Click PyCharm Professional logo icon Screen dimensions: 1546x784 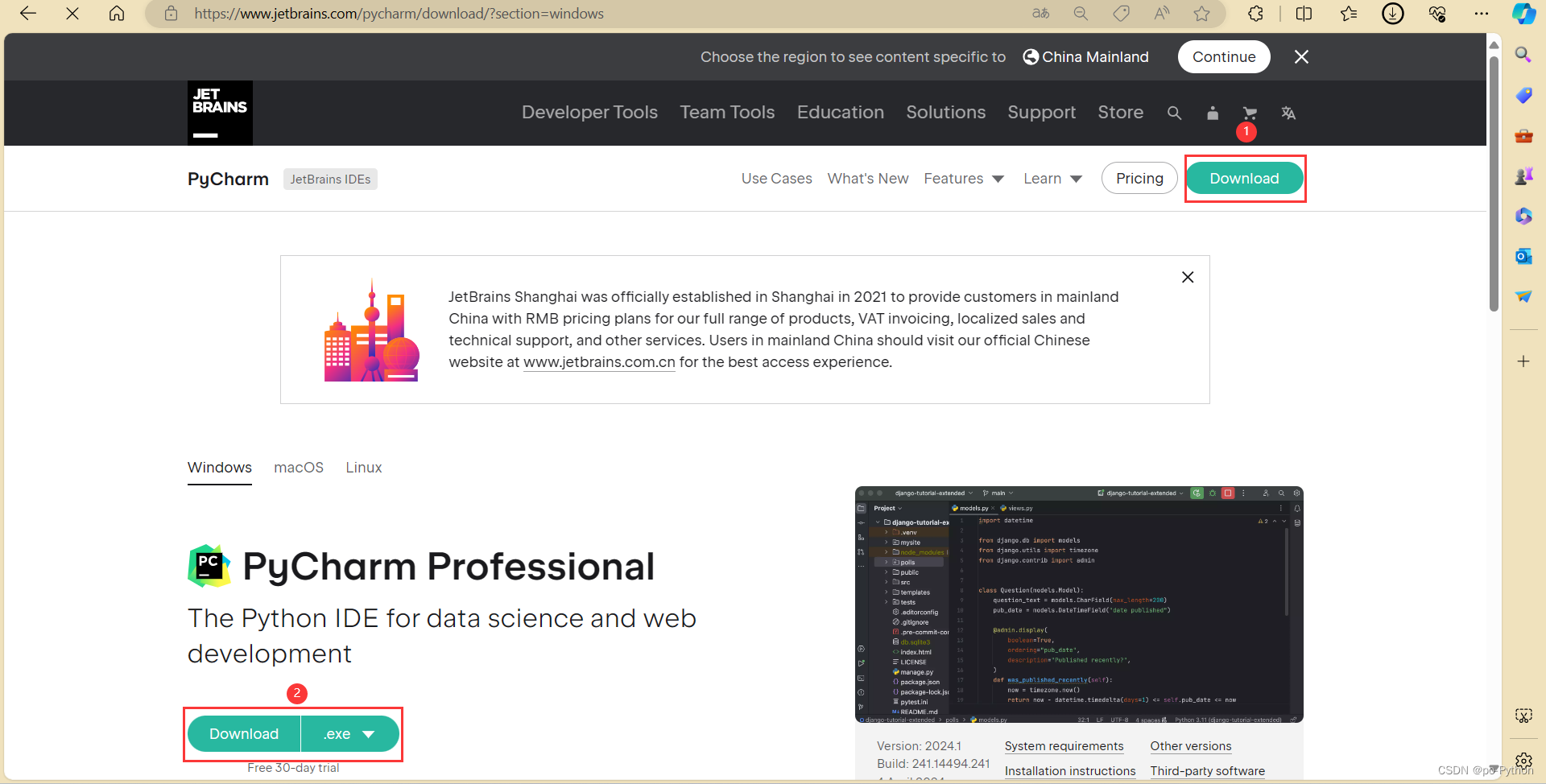click(209, 566)
